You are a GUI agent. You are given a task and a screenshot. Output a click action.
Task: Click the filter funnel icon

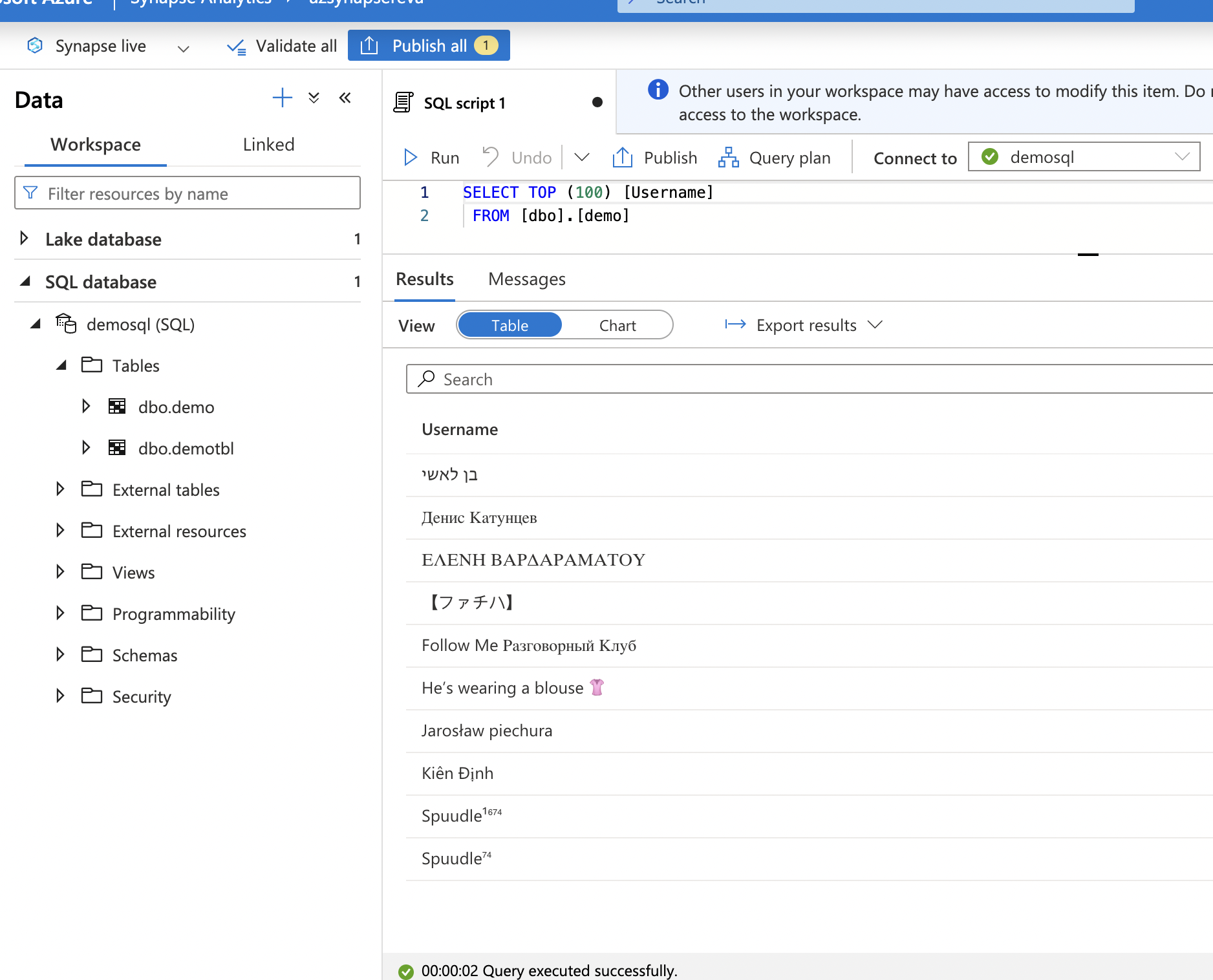pyautogui.click(x=30, y=193)
